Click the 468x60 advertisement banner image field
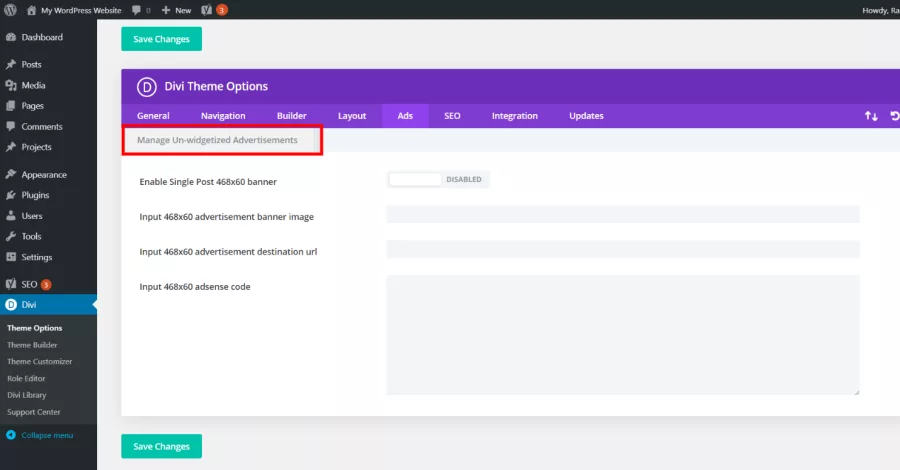900x470 pixels. click(x=623, y=214)
